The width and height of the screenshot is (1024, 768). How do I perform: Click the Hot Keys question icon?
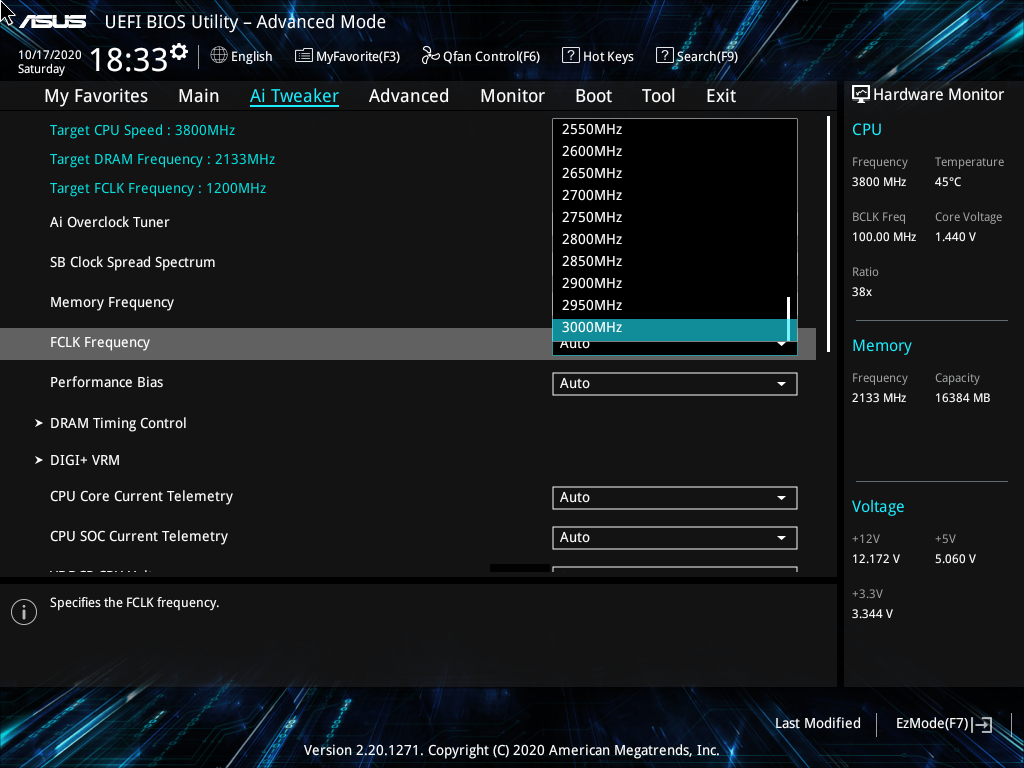[x=570, y=56]
